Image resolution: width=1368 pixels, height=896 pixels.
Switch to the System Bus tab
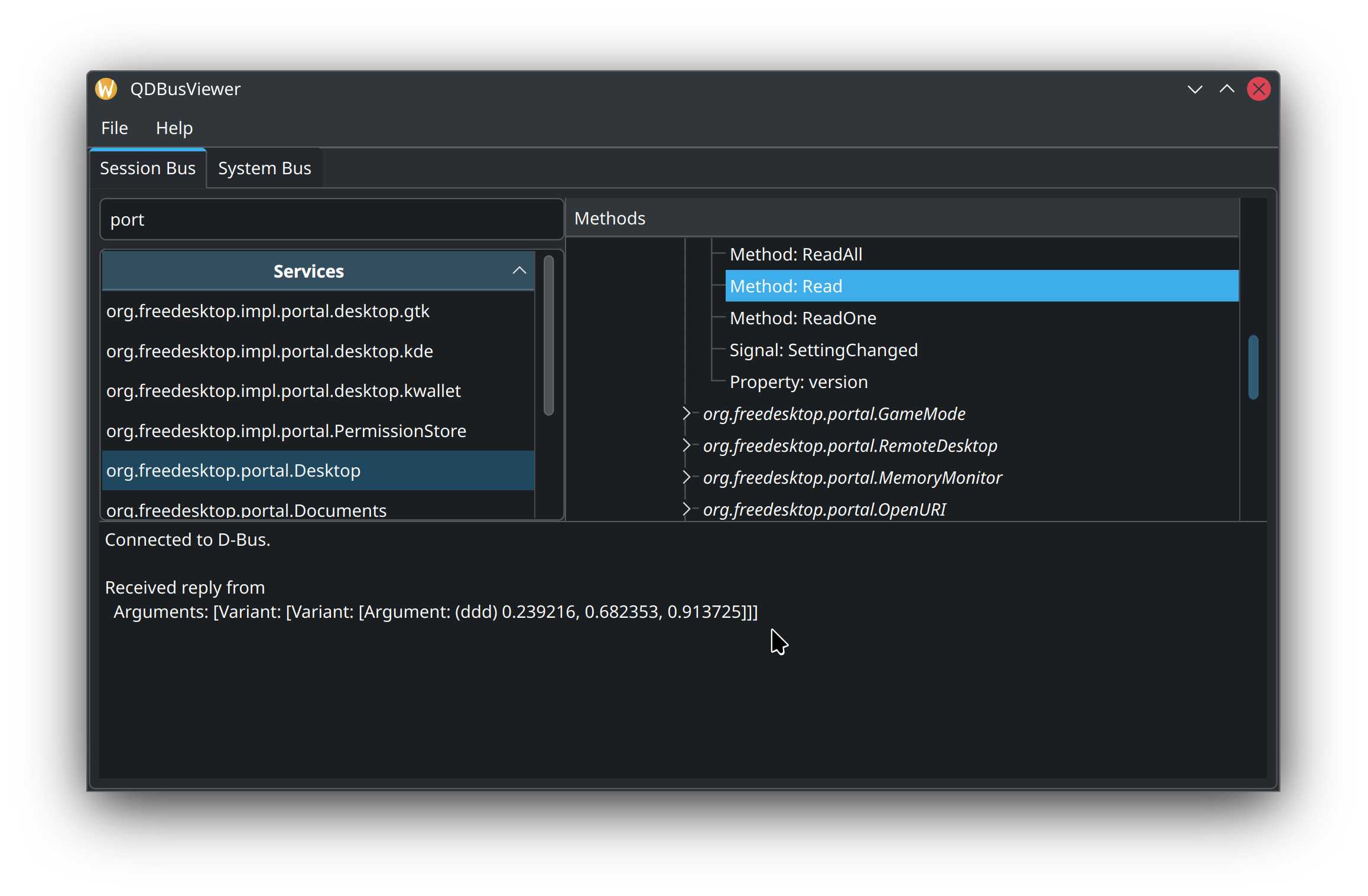(x=265, y=168)
